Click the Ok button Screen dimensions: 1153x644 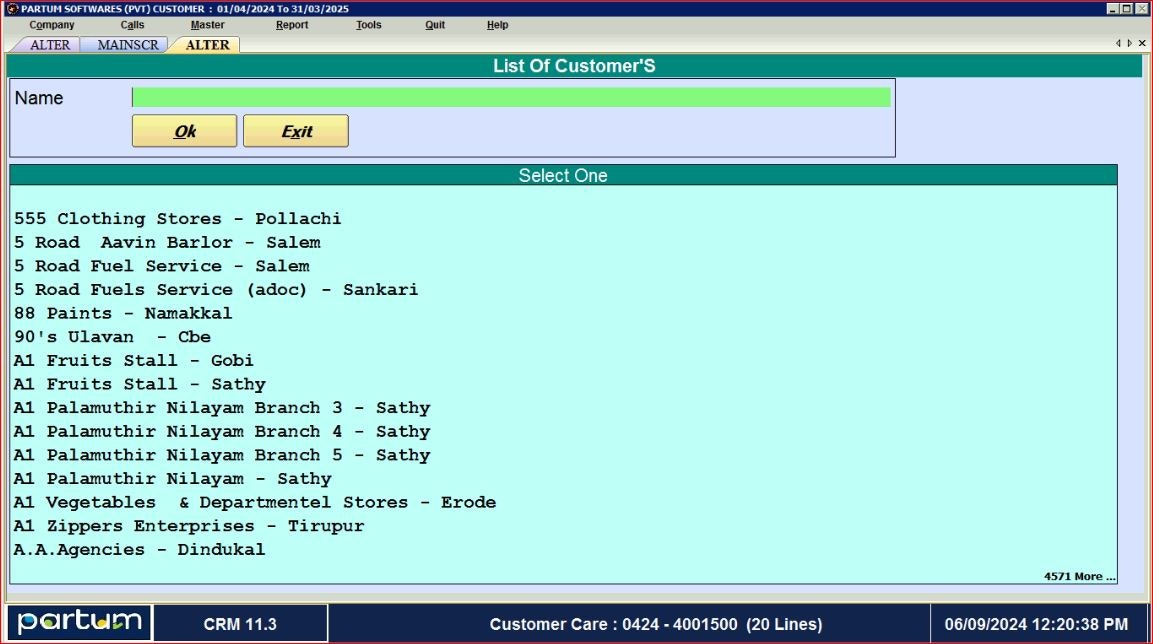[x=184, y=130]
